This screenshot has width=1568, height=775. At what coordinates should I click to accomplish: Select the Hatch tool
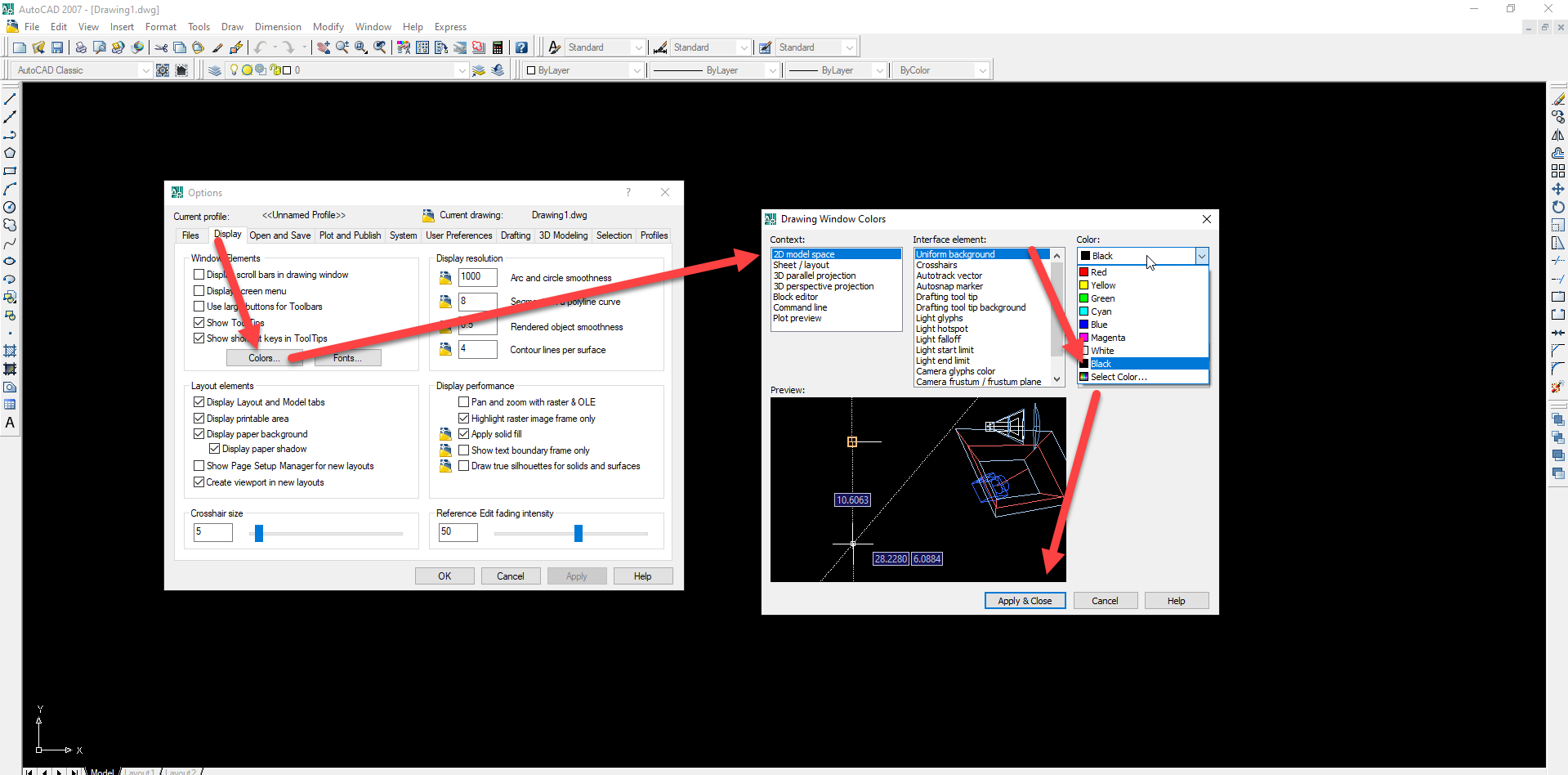tap(10, 351)
